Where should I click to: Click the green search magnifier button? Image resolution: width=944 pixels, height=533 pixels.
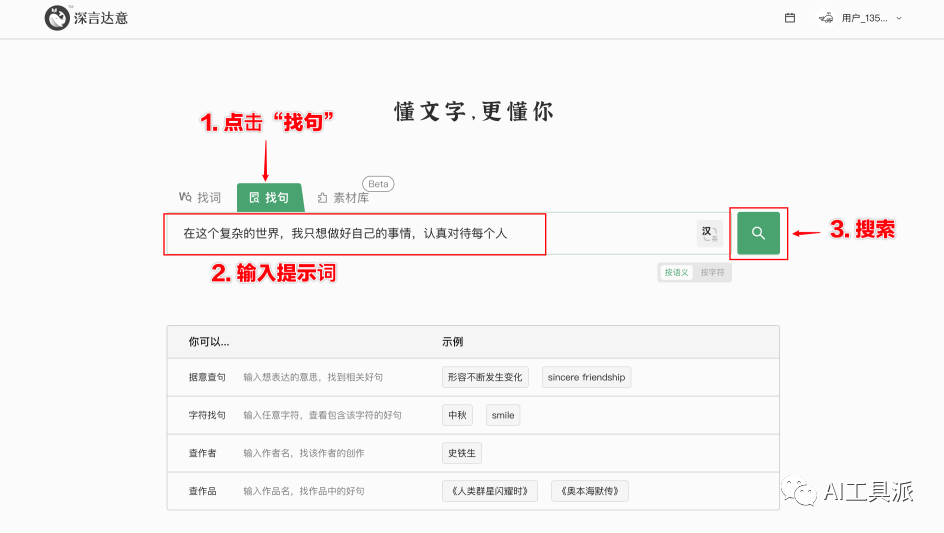759,233
